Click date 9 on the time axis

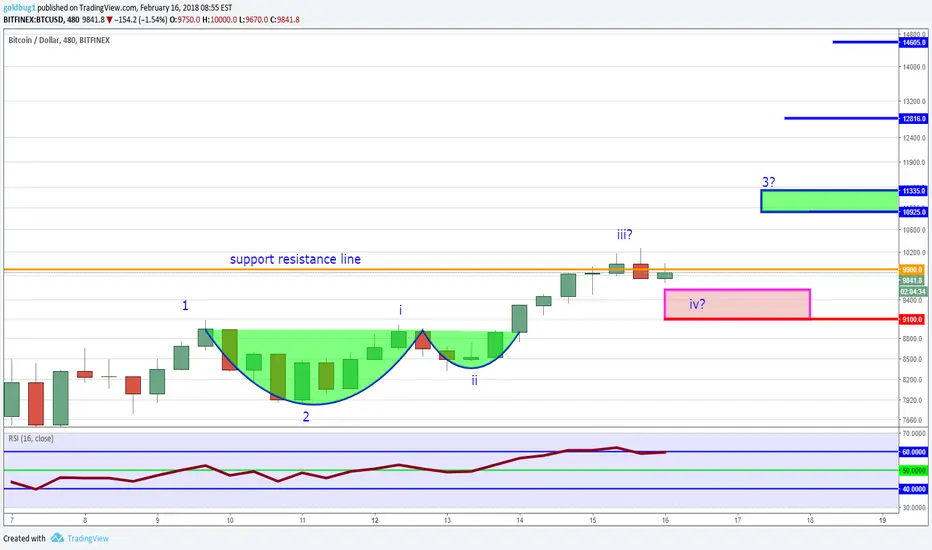(x=157, y=520)
